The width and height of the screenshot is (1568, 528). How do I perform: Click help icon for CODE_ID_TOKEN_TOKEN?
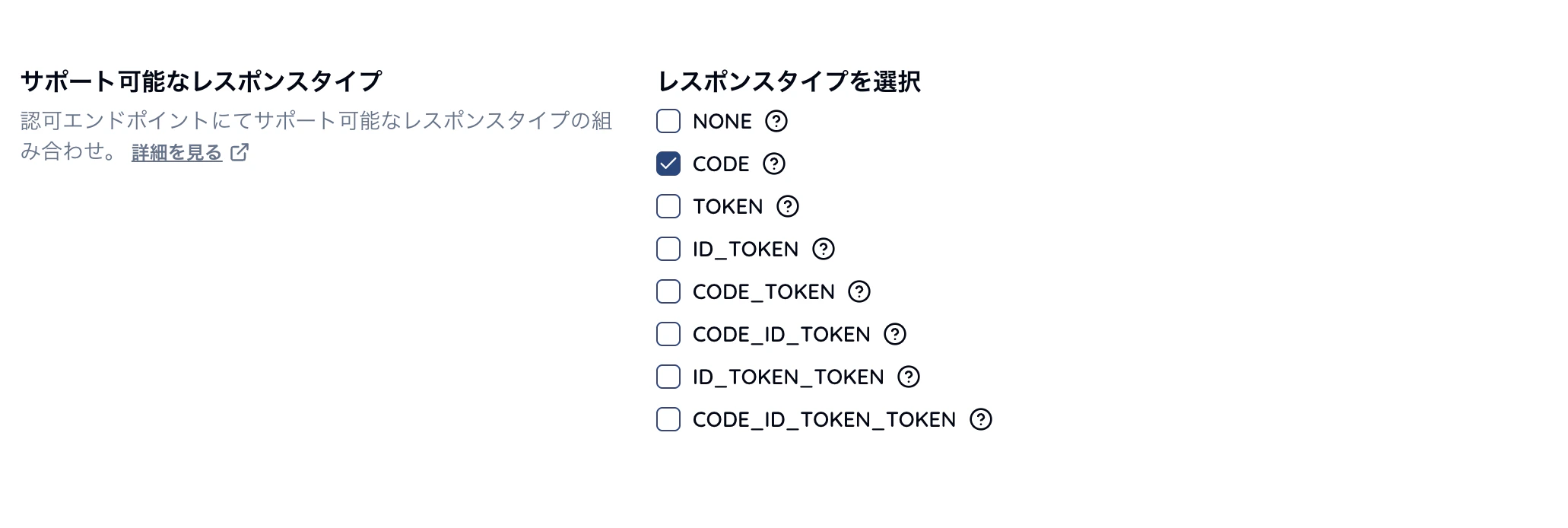[x=980, y=419]
